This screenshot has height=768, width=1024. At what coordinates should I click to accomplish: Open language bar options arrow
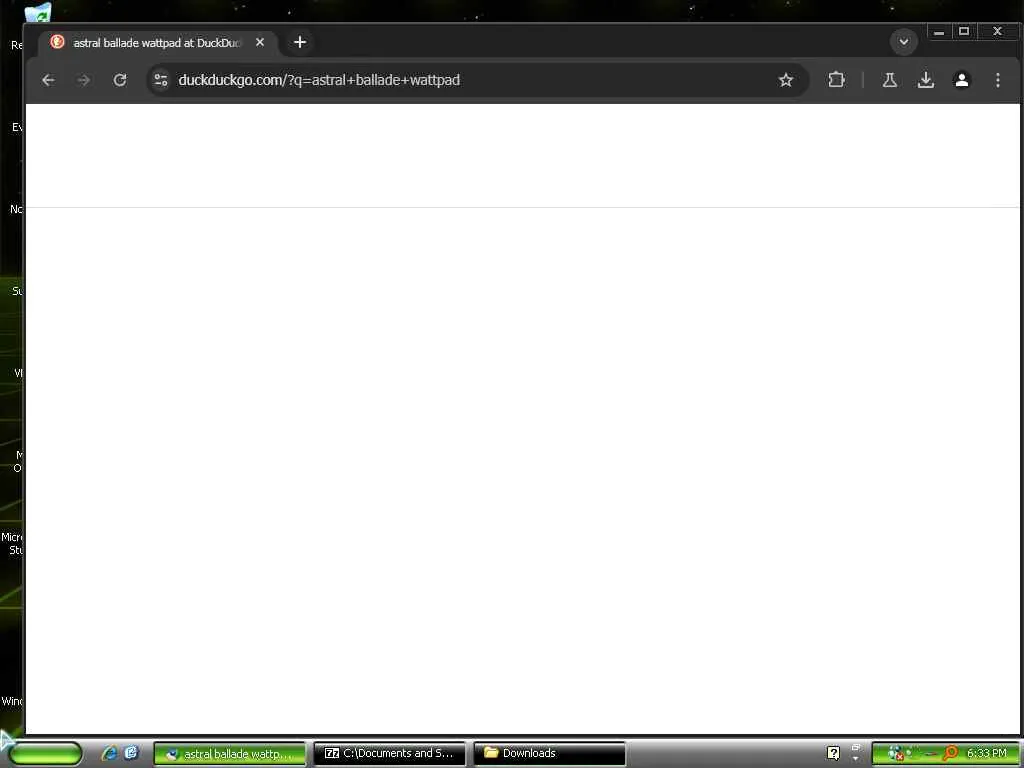(x=856, y=760)
